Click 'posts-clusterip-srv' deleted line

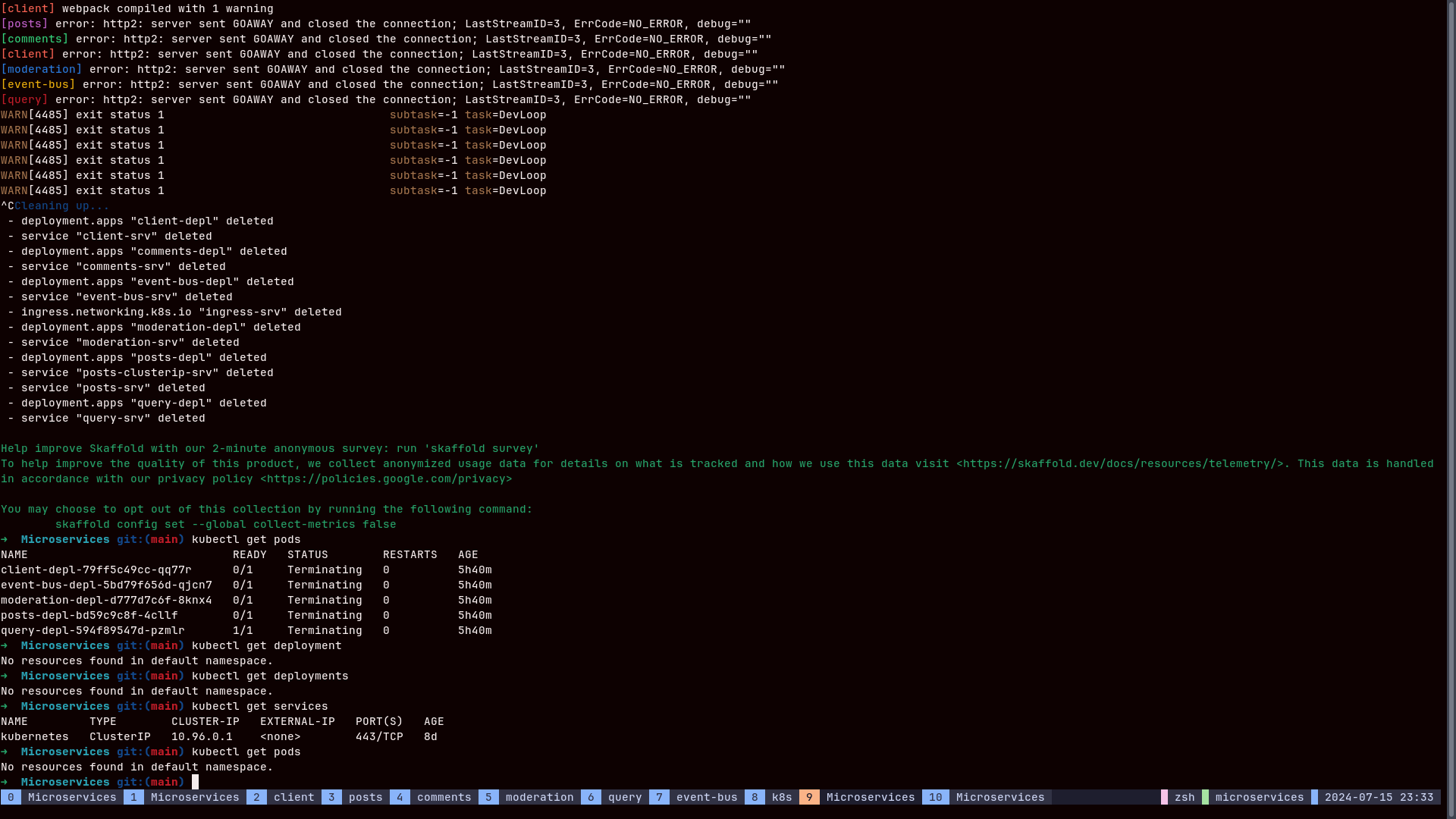tap(140, 372)
